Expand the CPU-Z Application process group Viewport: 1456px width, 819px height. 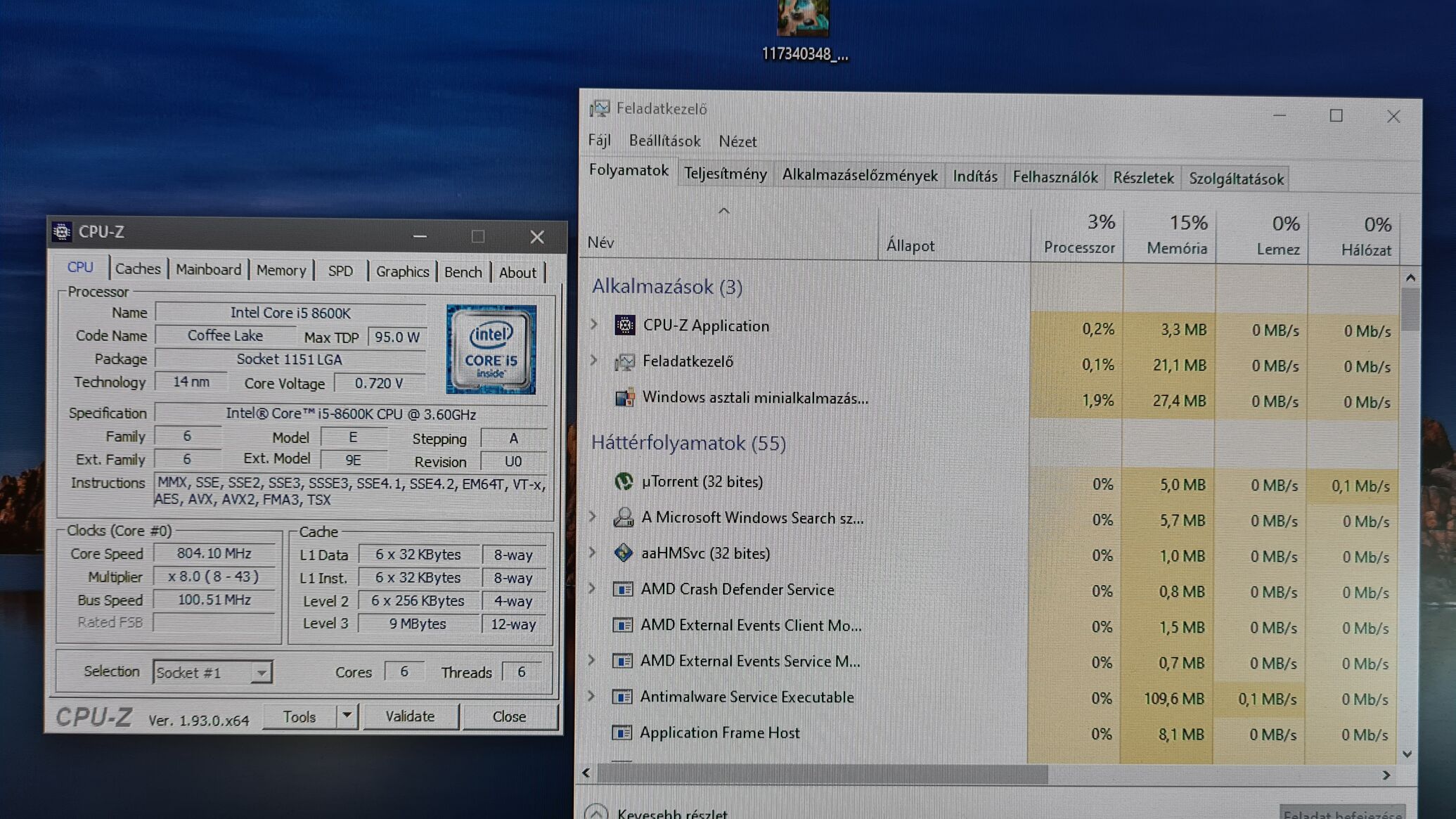point(594,324)
